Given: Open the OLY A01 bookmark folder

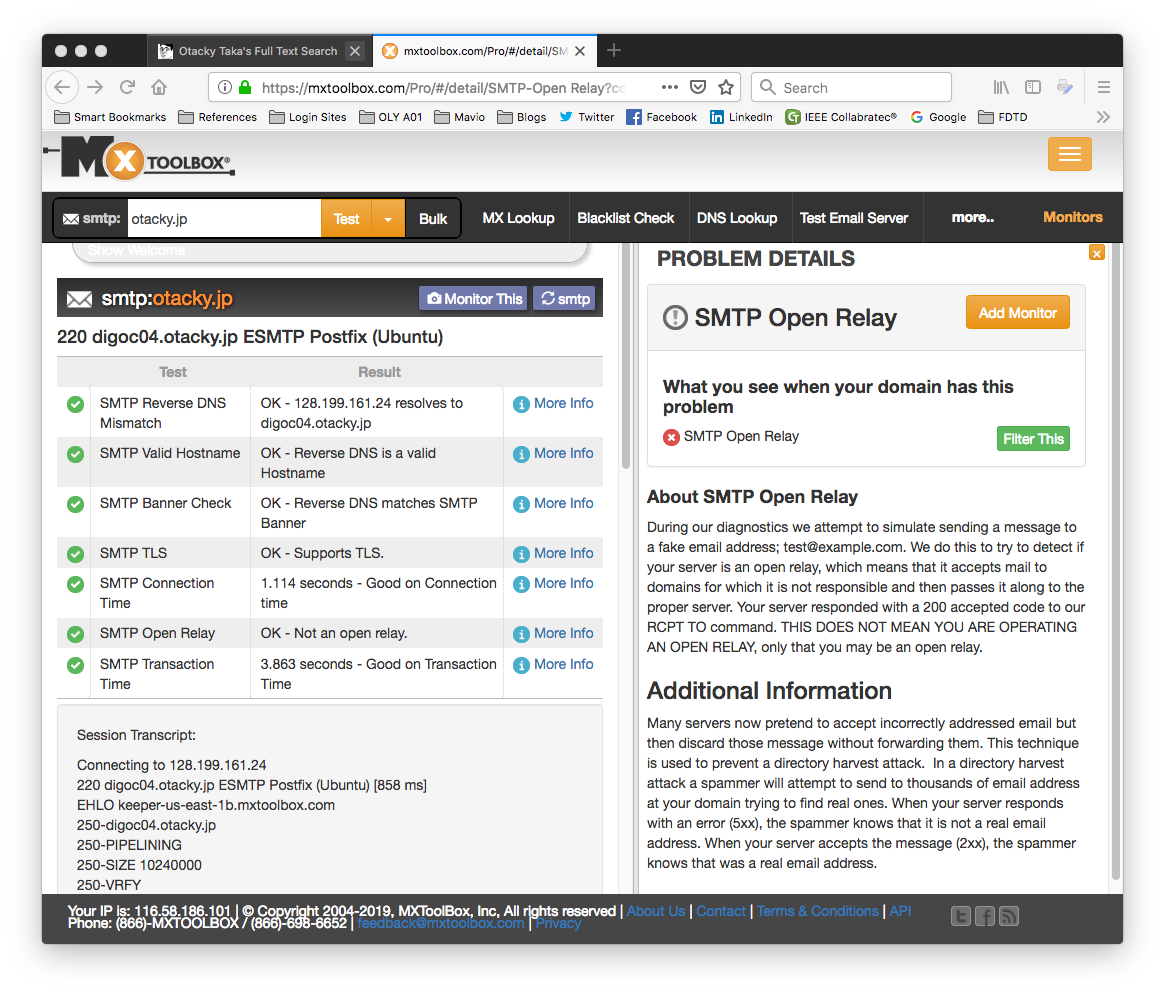Looking at the screenshot, I should 391,117.
